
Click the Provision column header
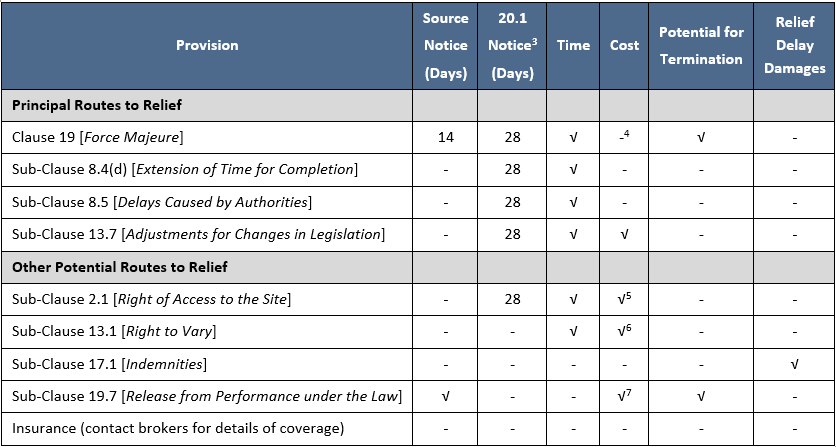click(207, 45)
